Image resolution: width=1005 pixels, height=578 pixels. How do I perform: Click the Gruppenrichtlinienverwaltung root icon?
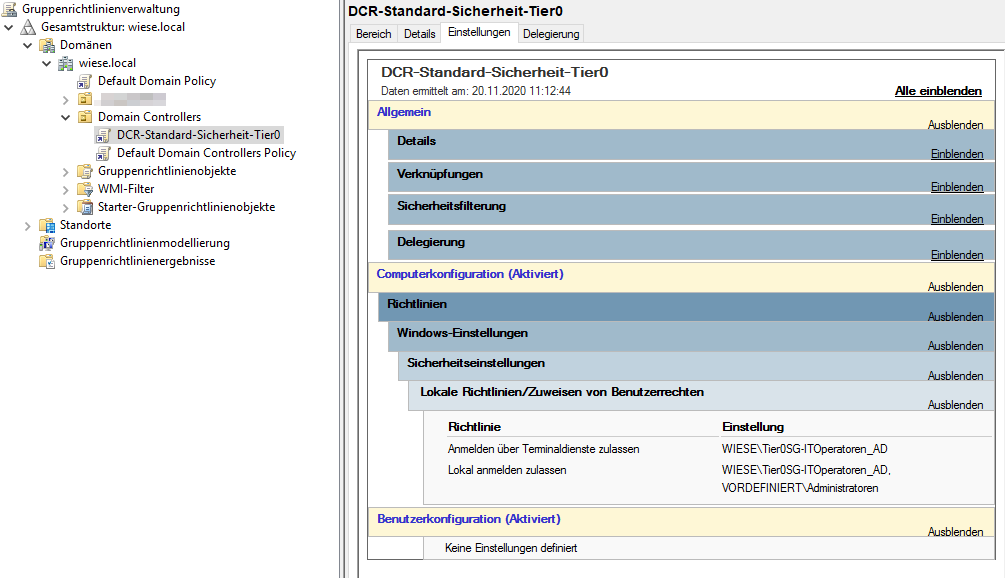pos(10,9)
